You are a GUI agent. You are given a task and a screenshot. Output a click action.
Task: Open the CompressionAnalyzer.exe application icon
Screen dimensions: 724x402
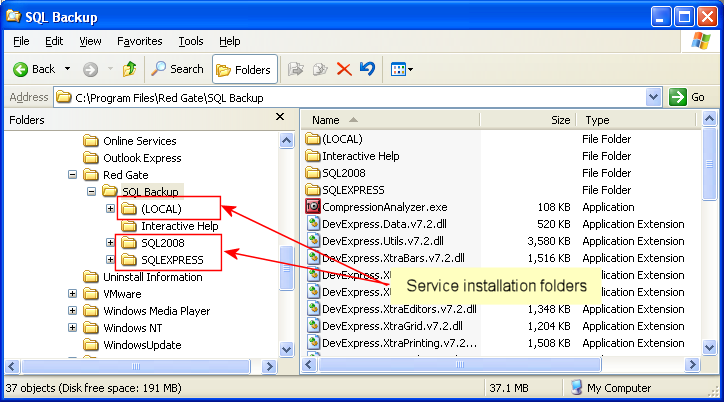tap(313, 207)
